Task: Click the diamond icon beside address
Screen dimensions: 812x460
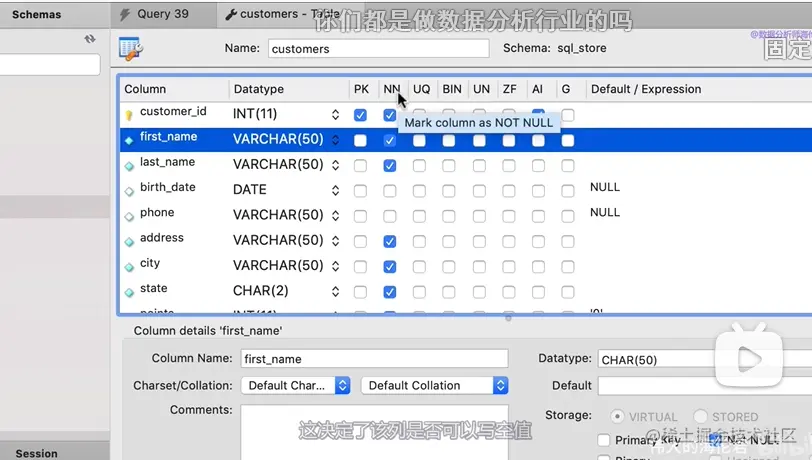Action: pos(129,242)
